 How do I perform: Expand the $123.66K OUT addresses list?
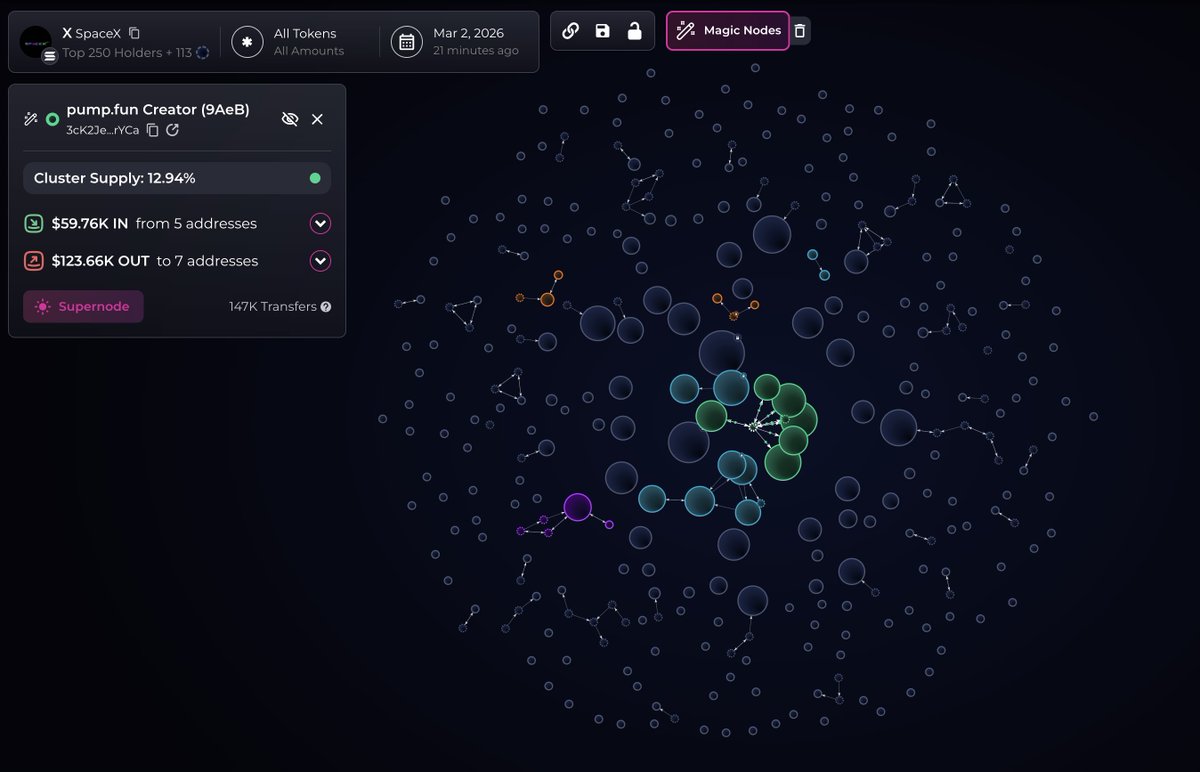click(320, 261)
